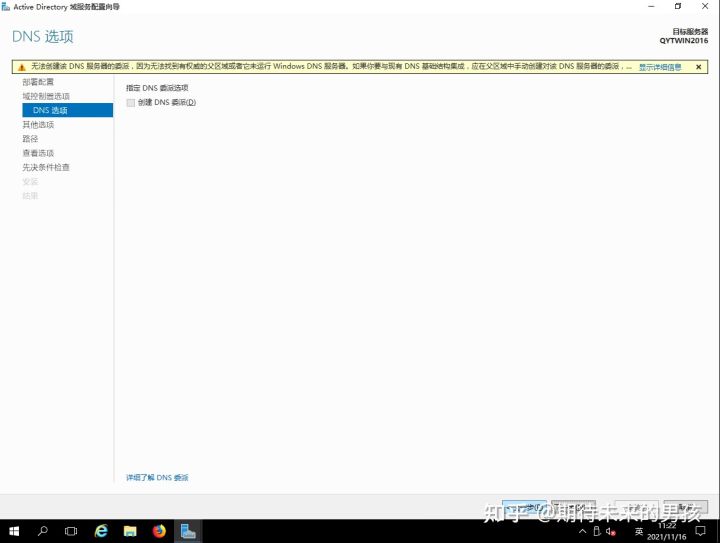
Task: Select the highlighted DNS 选项 step
Action: (68, 110)
